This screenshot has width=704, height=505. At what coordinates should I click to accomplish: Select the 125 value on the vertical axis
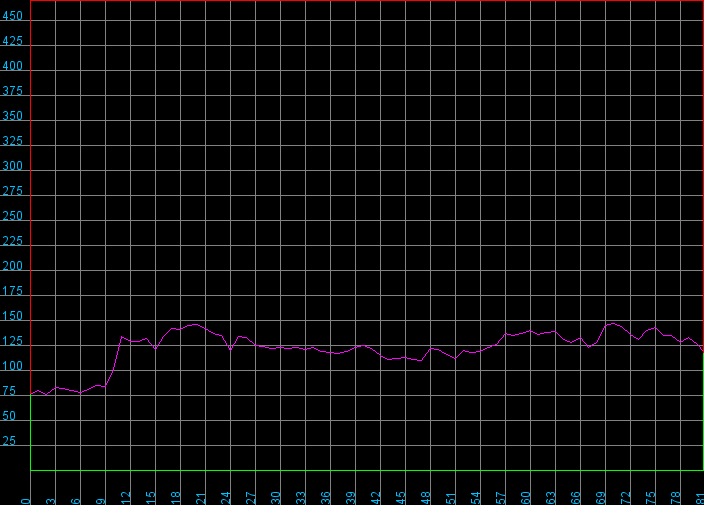click(13, 341)
